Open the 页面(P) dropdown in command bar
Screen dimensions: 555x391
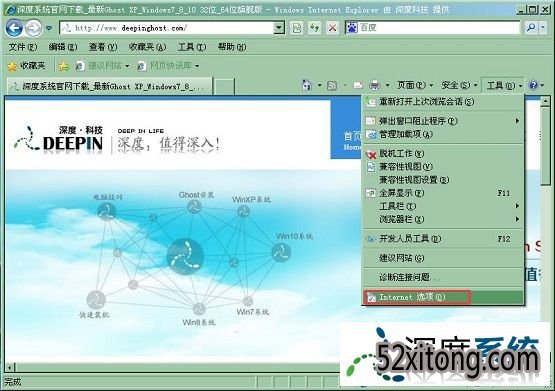(414, 85)
